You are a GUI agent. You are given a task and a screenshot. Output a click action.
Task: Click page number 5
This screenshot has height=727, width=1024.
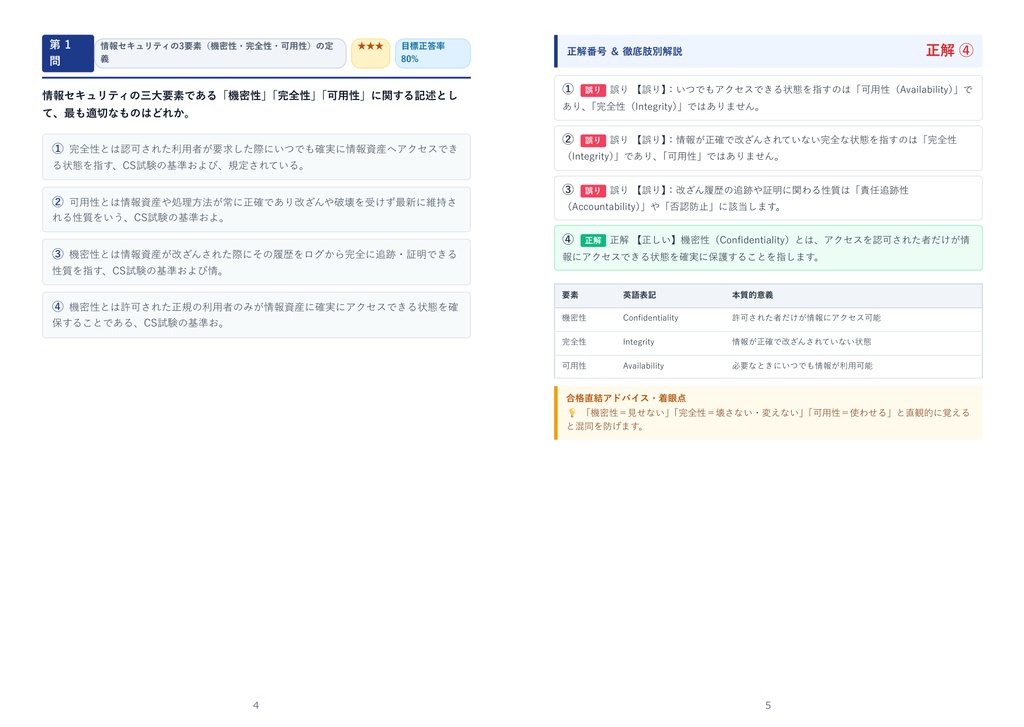click(768, 705)
